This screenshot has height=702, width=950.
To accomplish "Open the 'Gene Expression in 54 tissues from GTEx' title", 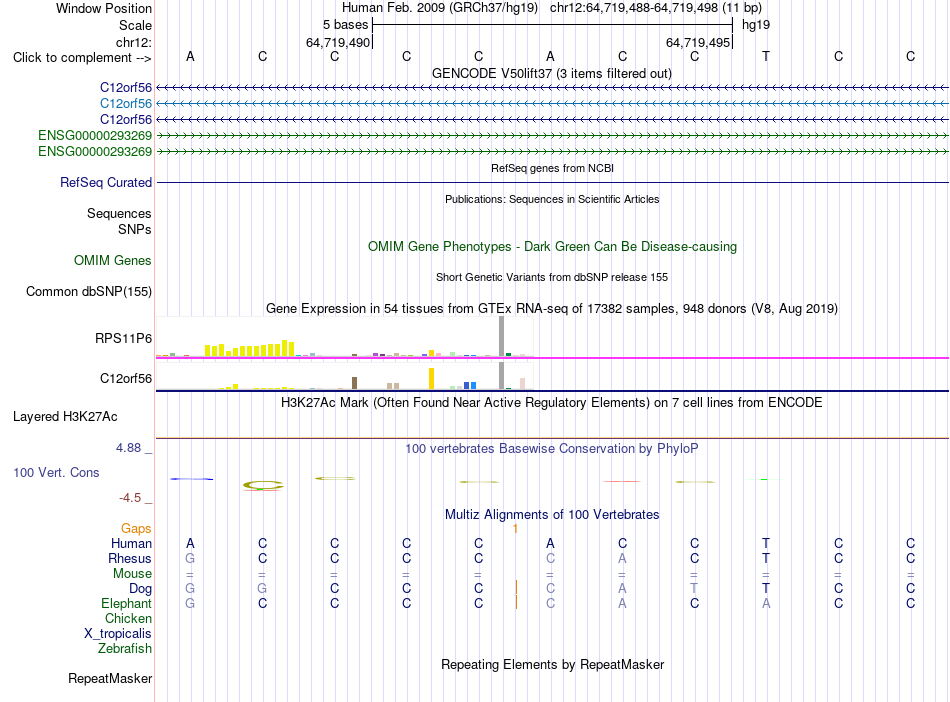I will pos(551,308).
